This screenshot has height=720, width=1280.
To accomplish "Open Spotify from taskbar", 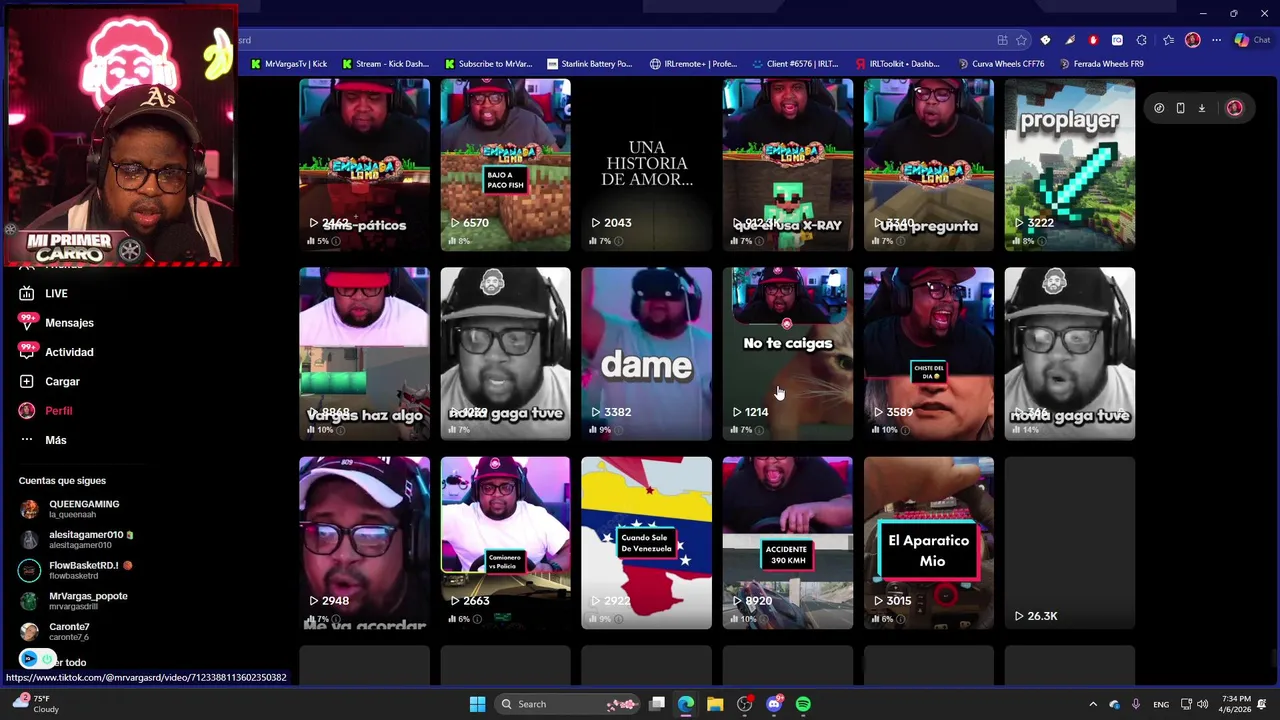I will pos(803,704).
